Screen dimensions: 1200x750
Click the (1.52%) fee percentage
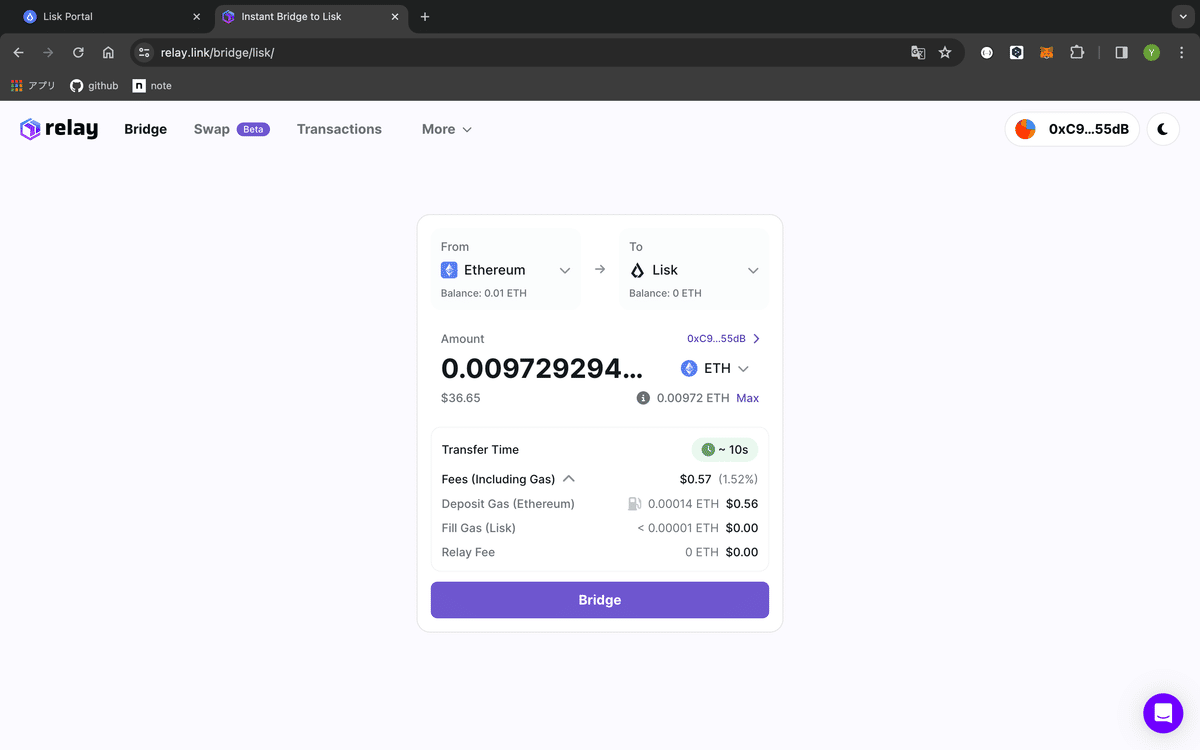coord(738,479)
